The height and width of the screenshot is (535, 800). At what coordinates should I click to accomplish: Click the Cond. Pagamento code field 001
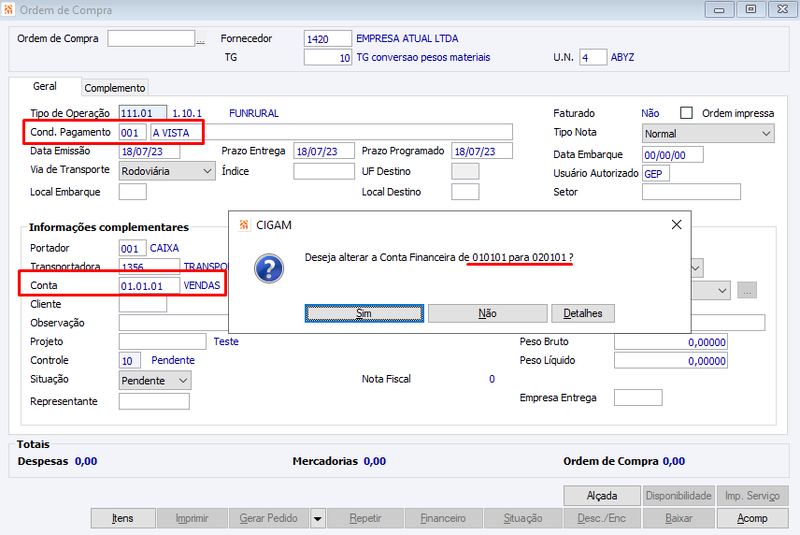click(x=133, y=133)
